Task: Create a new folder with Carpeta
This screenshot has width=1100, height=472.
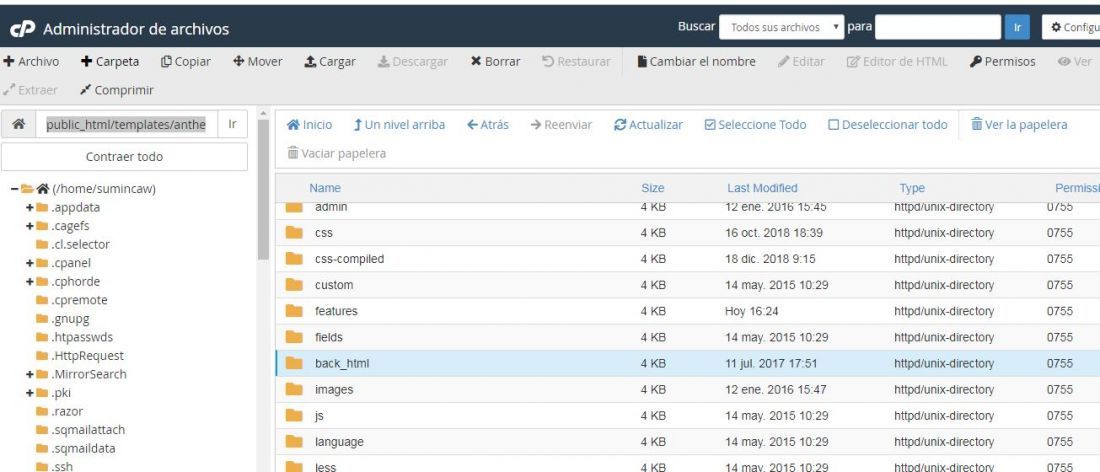Action: (110, 62)
